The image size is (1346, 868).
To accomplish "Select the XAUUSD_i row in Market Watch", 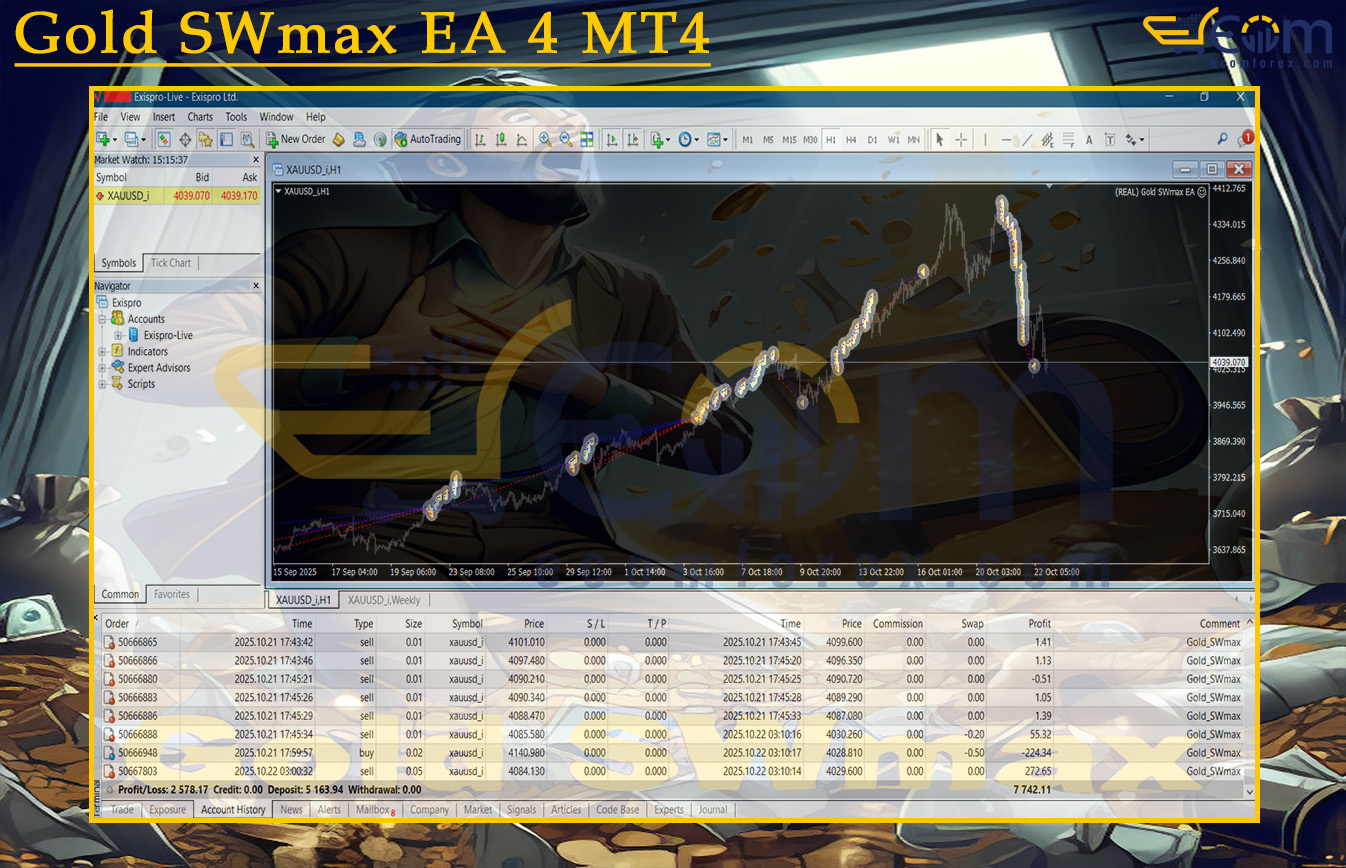I will [128, 196].
